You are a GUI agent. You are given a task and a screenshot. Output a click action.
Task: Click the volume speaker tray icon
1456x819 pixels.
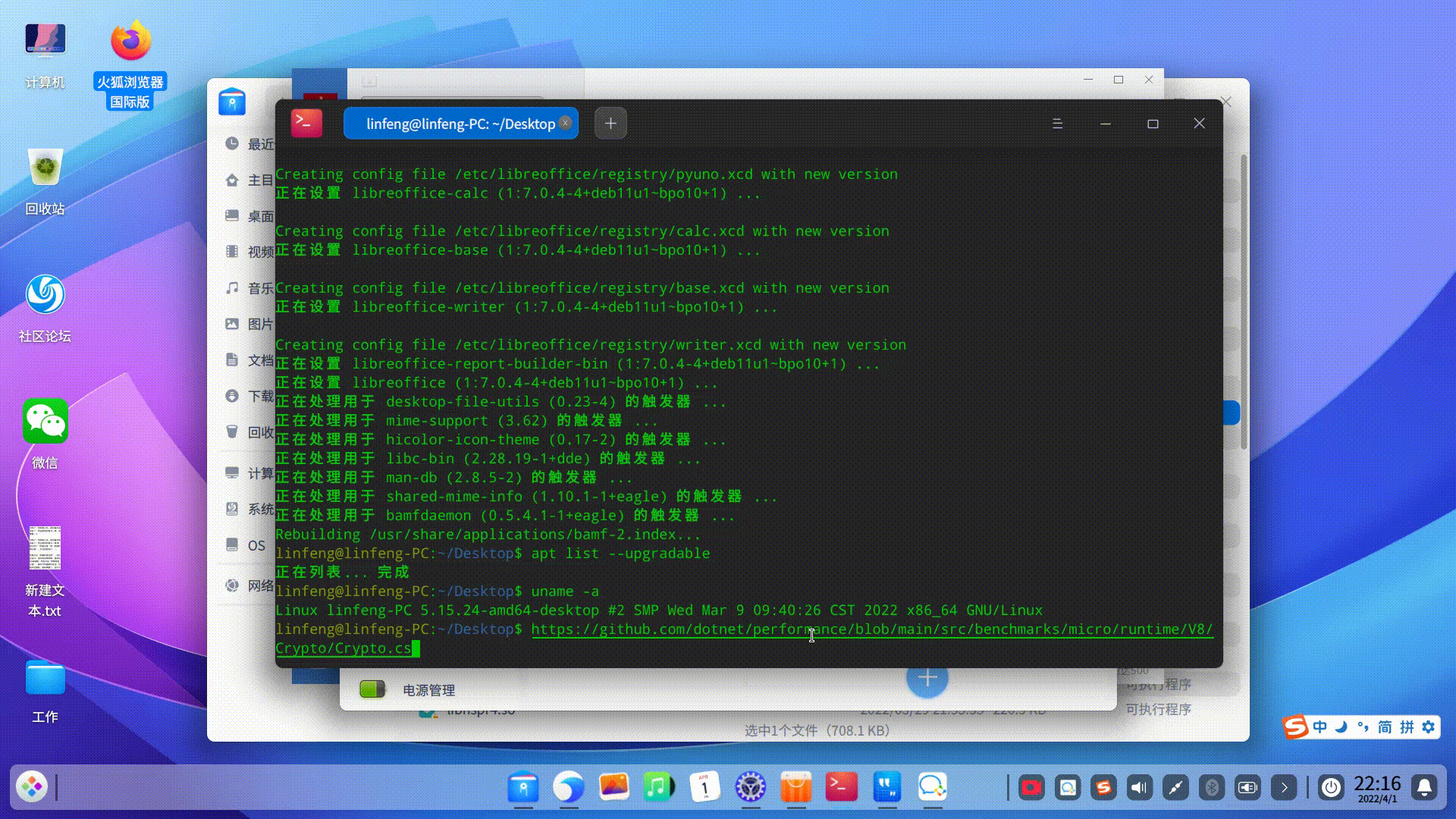1139,788
